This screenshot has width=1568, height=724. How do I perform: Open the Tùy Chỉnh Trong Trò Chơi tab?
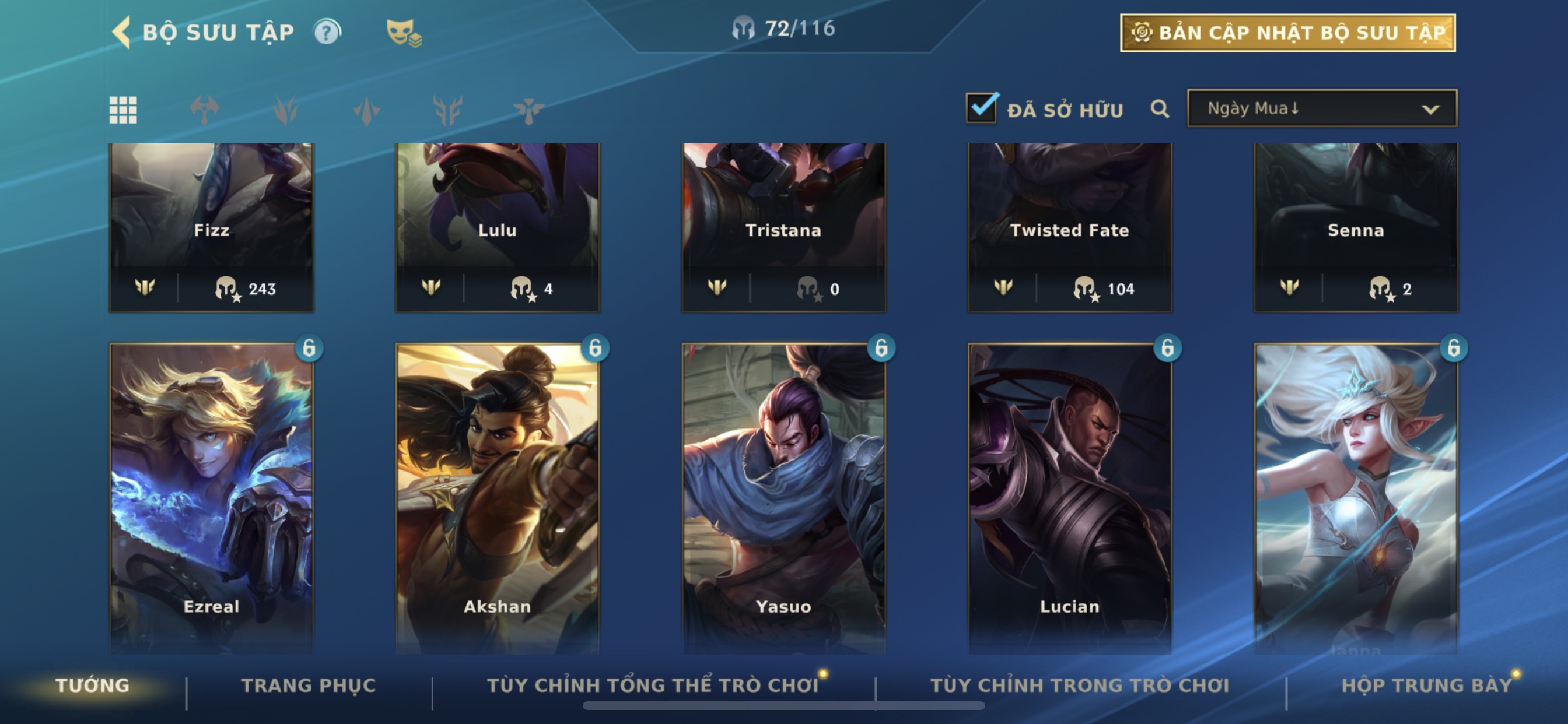[1080, 685]
